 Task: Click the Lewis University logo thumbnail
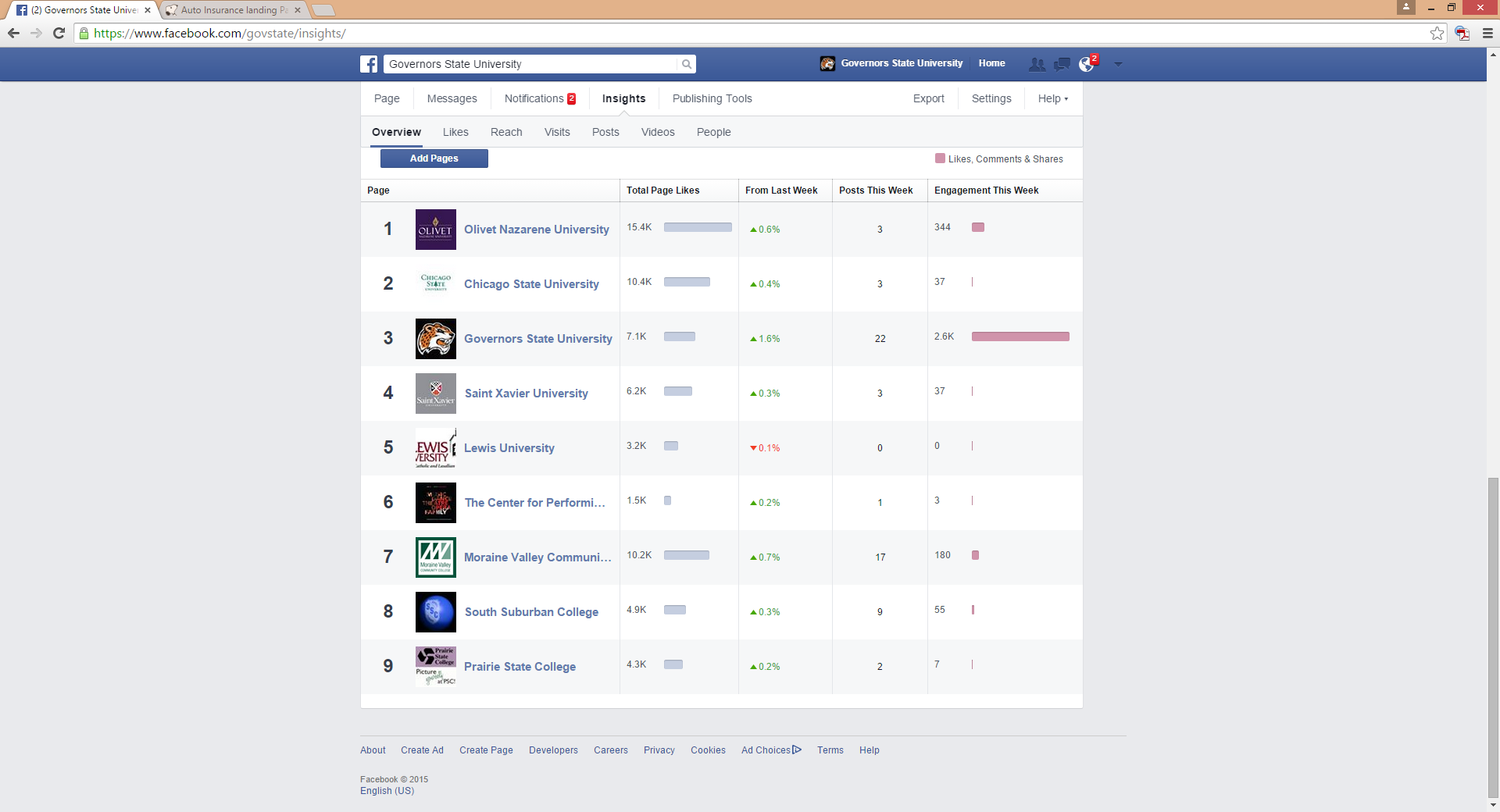[436, 448]
